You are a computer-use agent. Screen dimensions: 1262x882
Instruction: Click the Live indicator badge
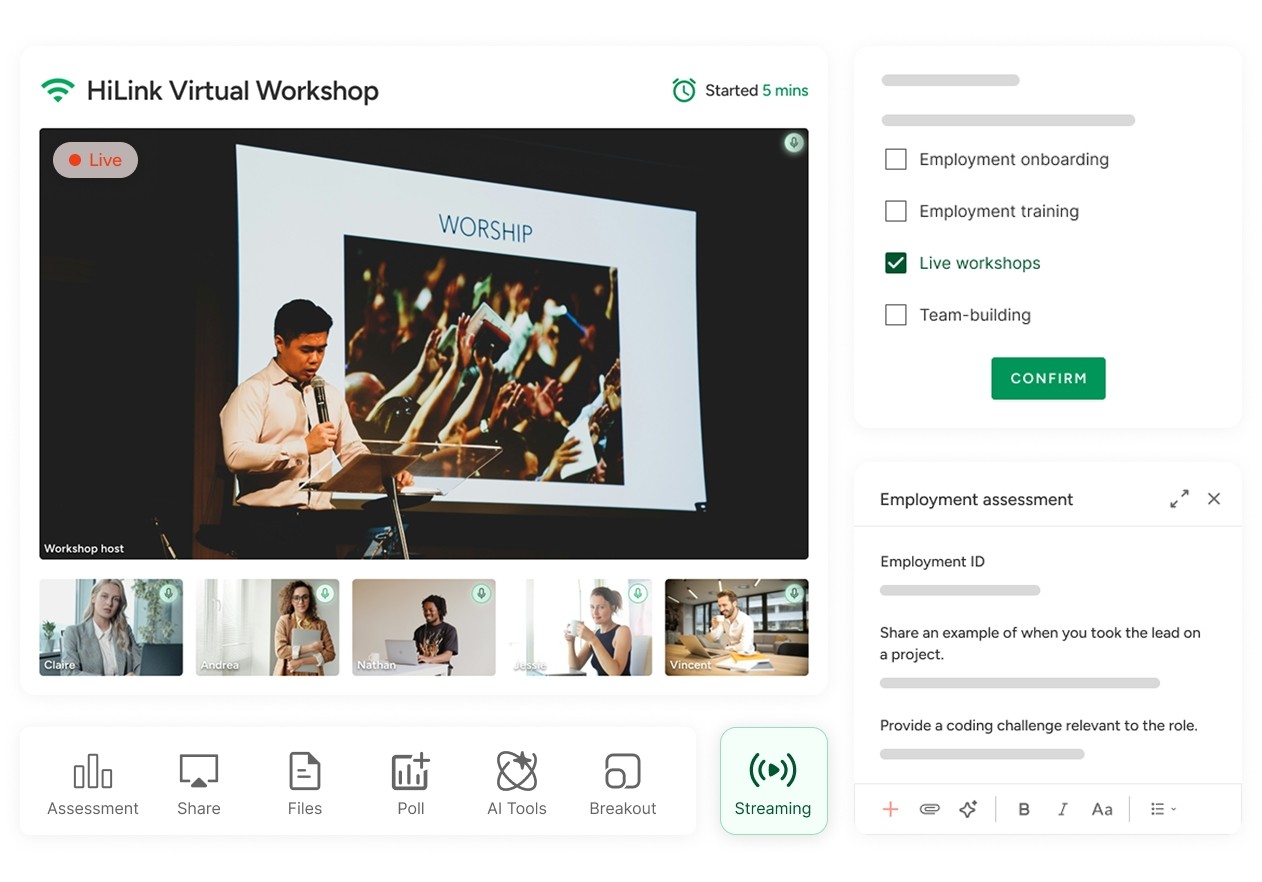(x=95, y=160)
